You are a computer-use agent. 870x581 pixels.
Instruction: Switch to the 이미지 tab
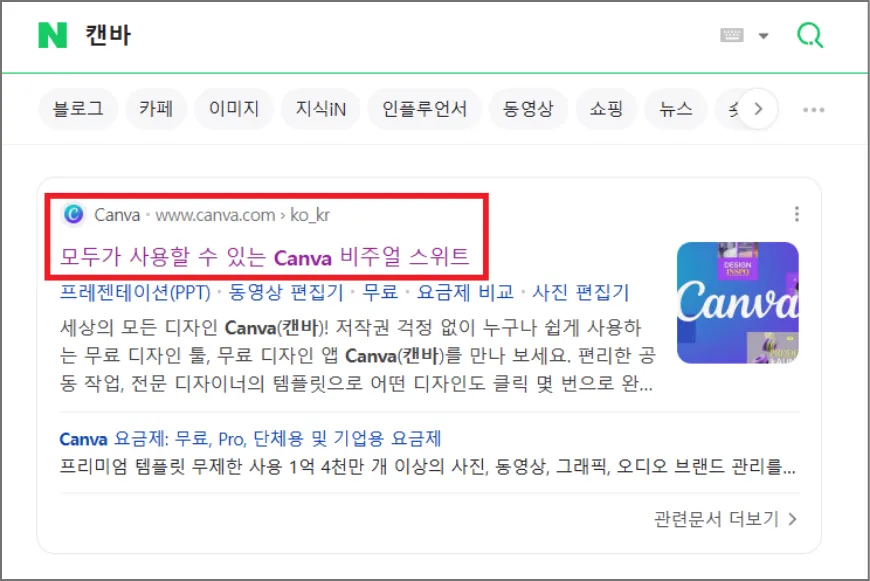point(234,109)
